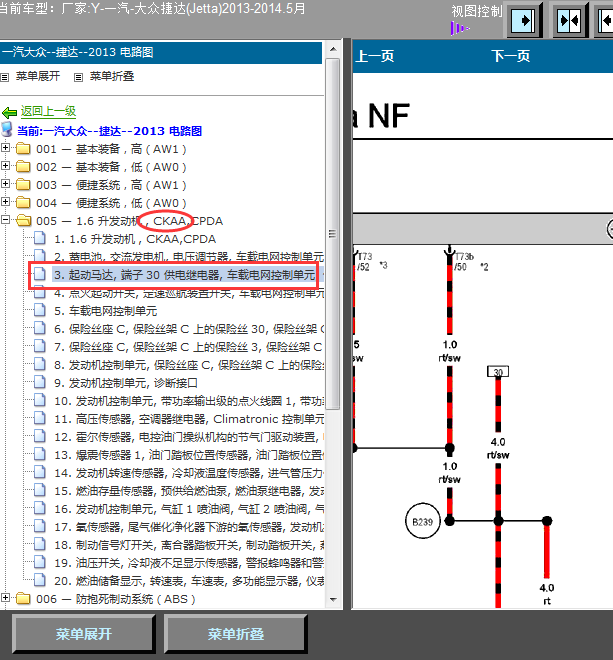Image resolution: width=613 pixels, height=660 pixels.
Task: Open page 8. 发动机控制单元, 保险丝座 C
Action: pyautogui.click(x=189, y=365)
